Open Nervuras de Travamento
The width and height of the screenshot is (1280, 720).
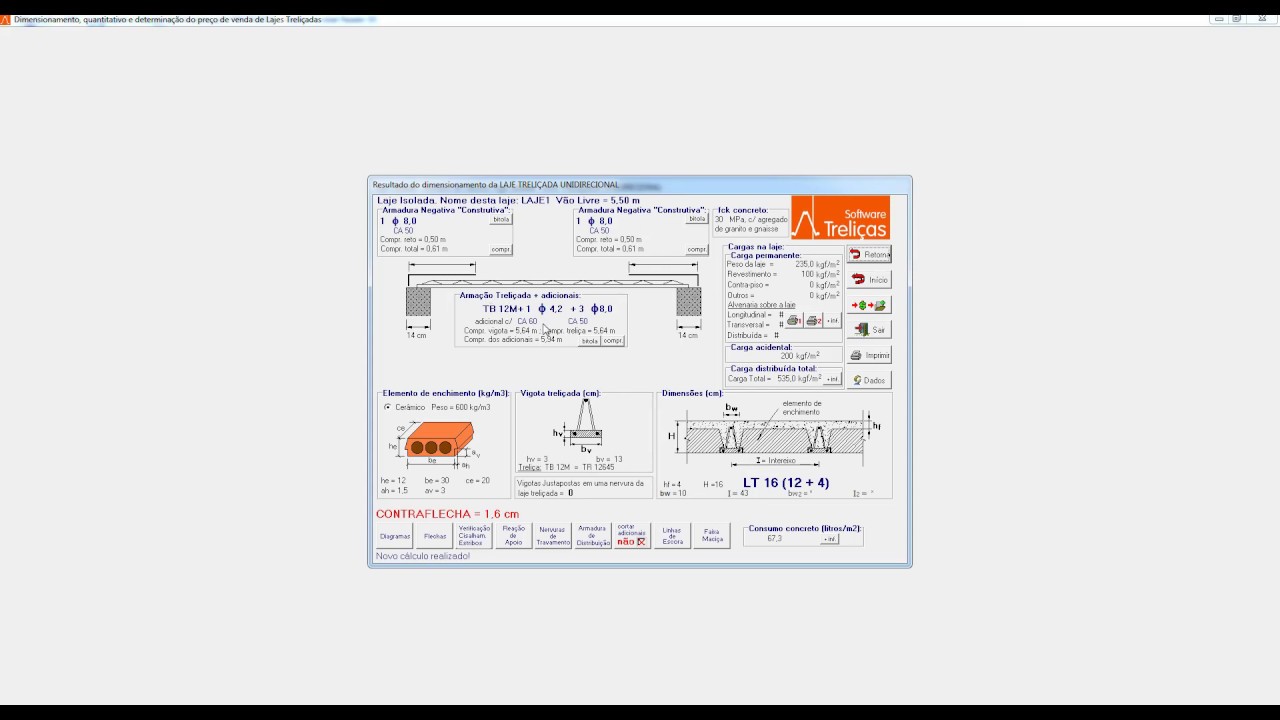pos(553,536)
